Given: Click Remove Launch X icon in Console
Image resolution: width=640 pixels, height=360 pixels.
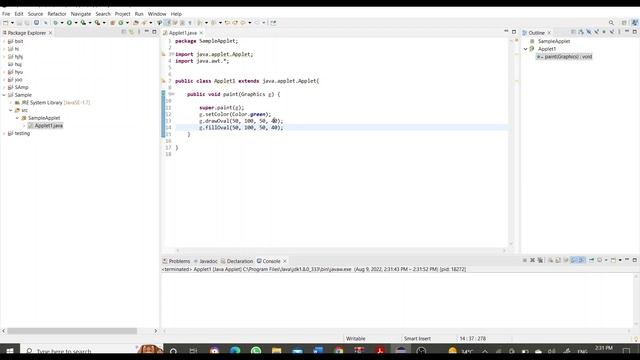Looking at the screenshot, I should [532, 260].
